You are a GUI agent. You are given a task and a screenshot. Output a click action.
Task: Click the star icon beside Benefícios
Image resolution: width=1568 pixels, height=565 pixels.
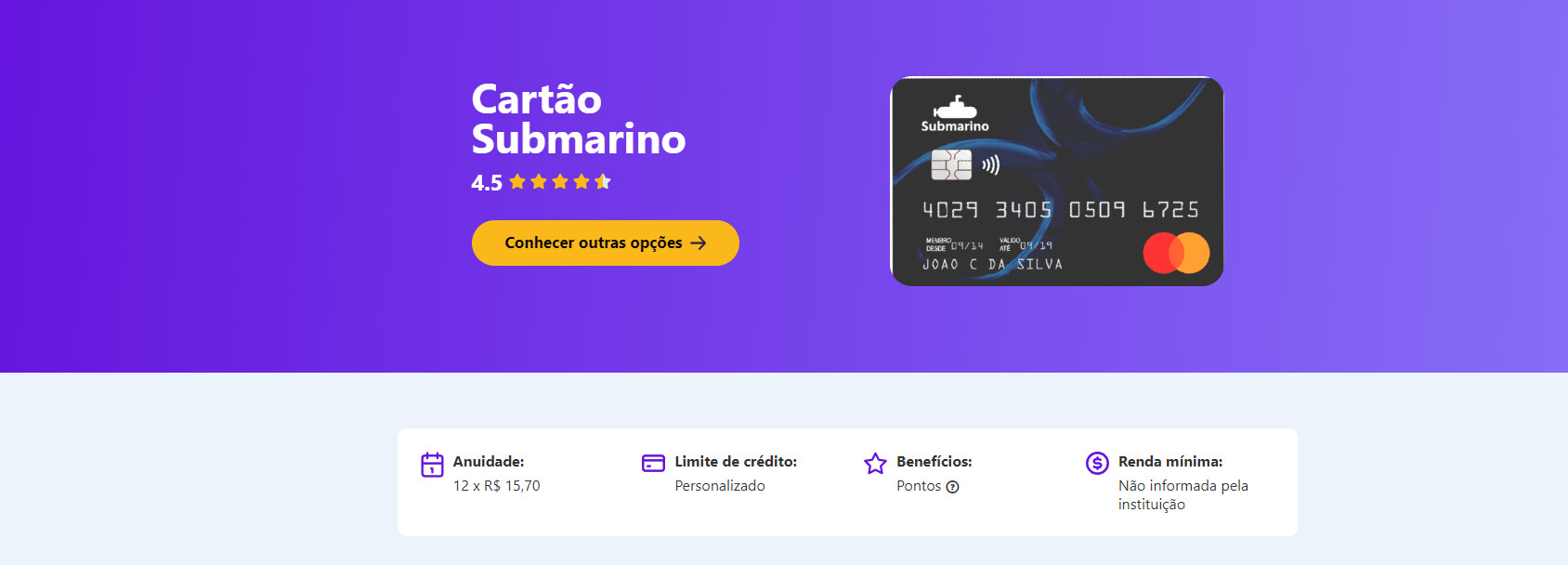pos(875,463)
